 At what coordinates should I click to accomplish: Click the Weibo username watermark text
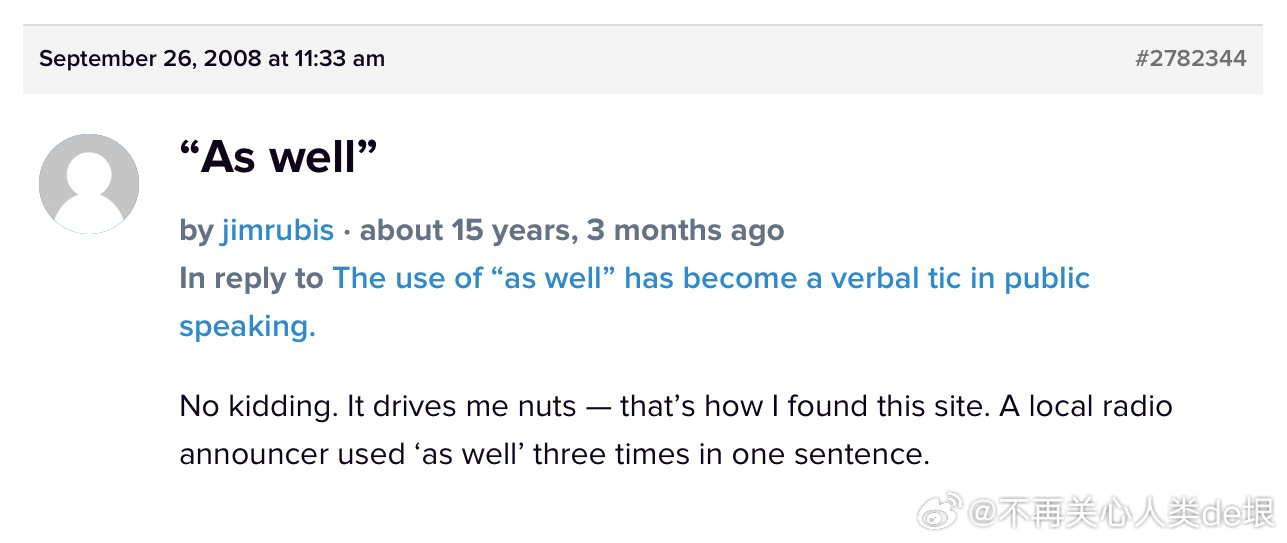1120,514
